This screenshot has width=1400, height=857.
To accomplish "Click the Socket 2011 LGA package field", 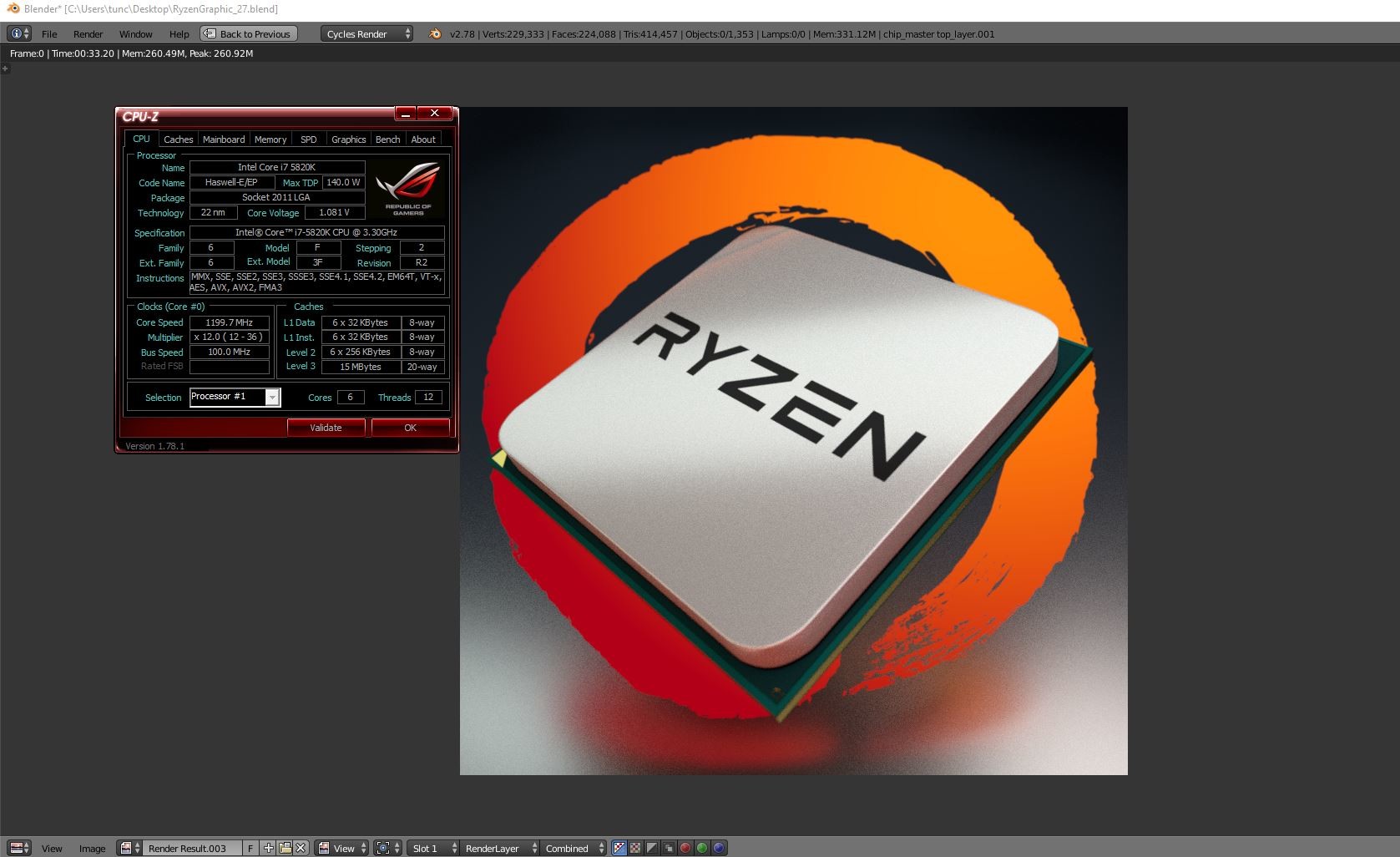I will 277,198.
